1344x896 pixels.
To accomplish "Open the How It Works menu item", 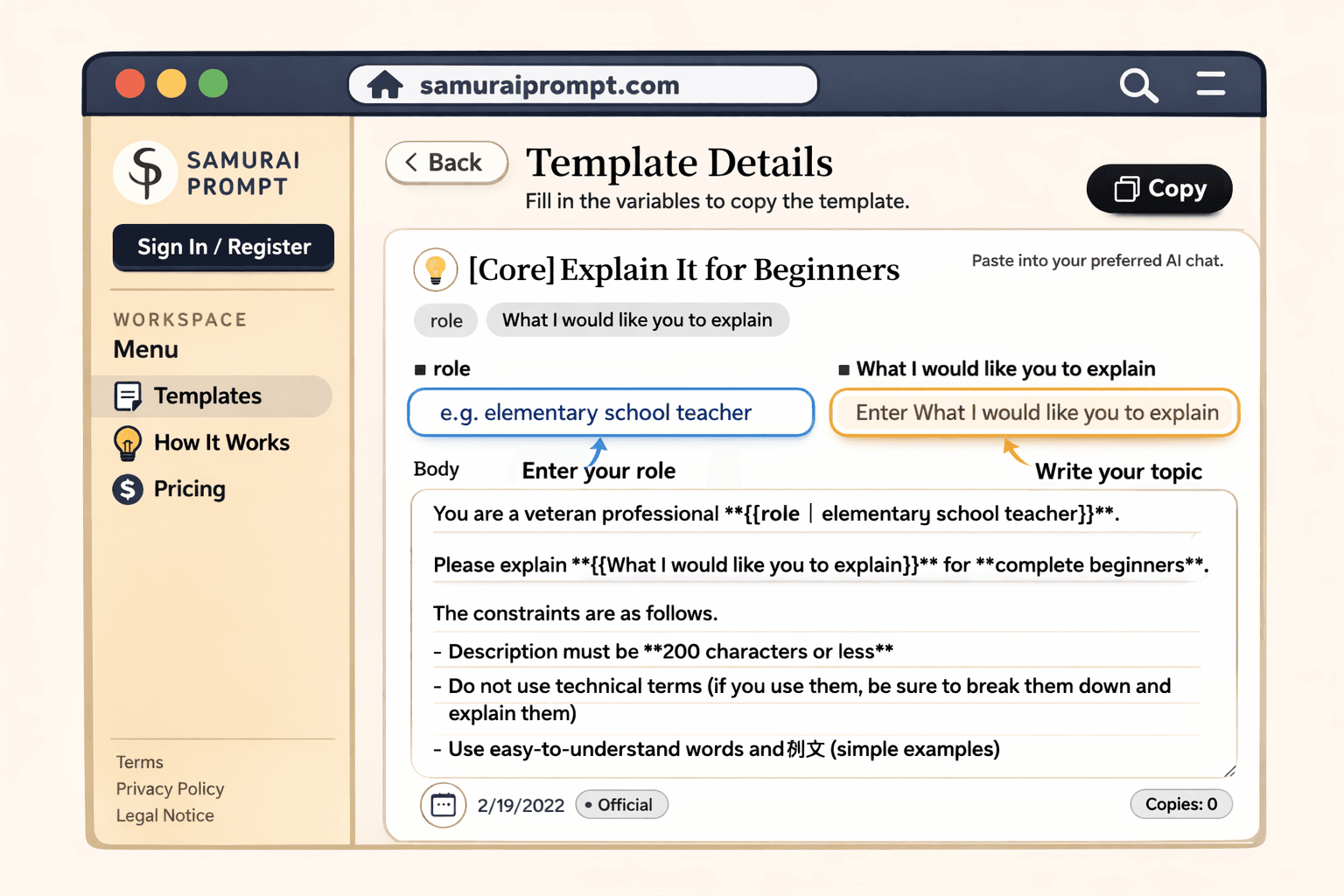I will coord(221,443).
